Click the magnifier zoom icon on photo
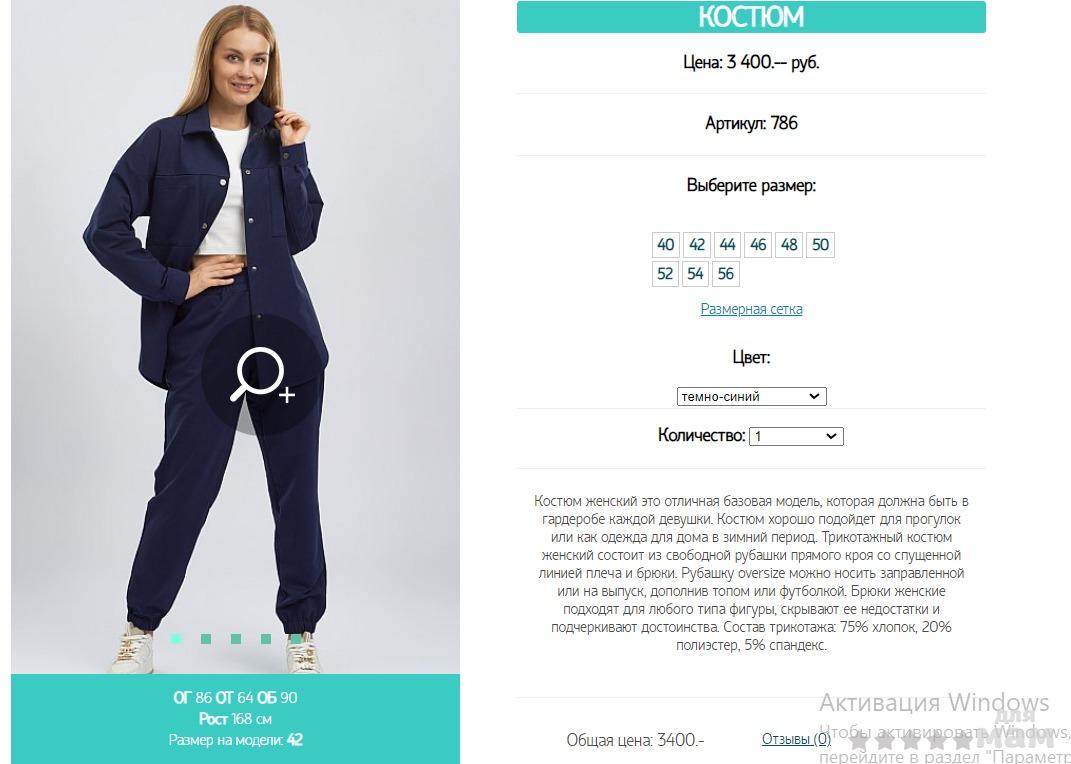Screen dimensions: 1071x764 [x=263, y=374]
